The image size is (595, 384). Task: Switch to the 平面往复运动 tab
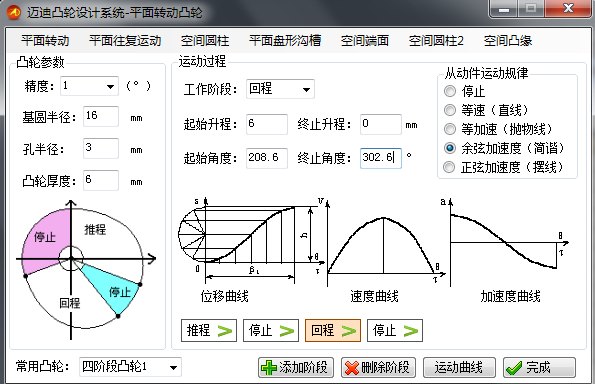coord(125,41)
